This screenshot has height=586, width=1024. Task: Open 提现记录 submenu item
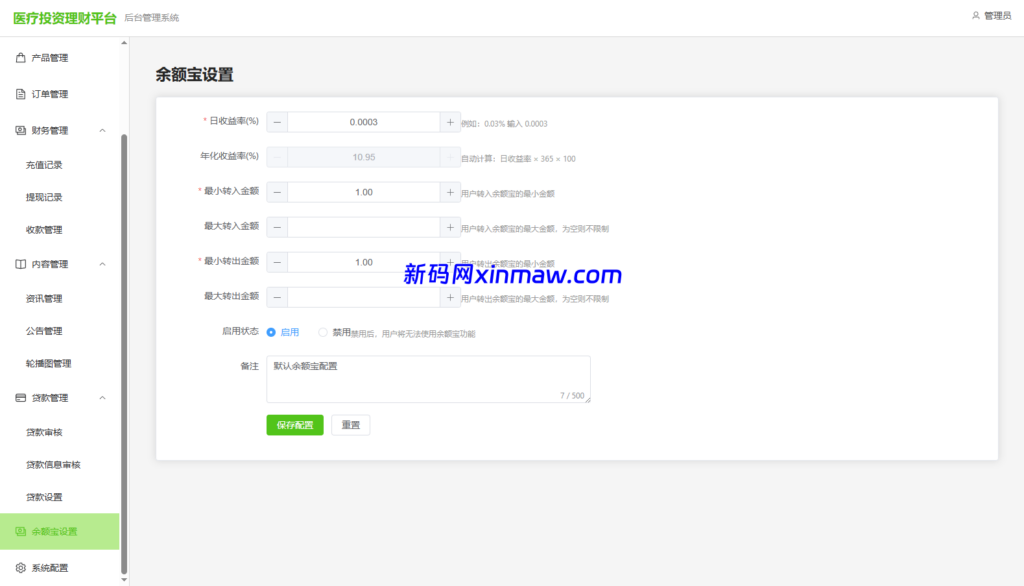click(x=59, y=197)
